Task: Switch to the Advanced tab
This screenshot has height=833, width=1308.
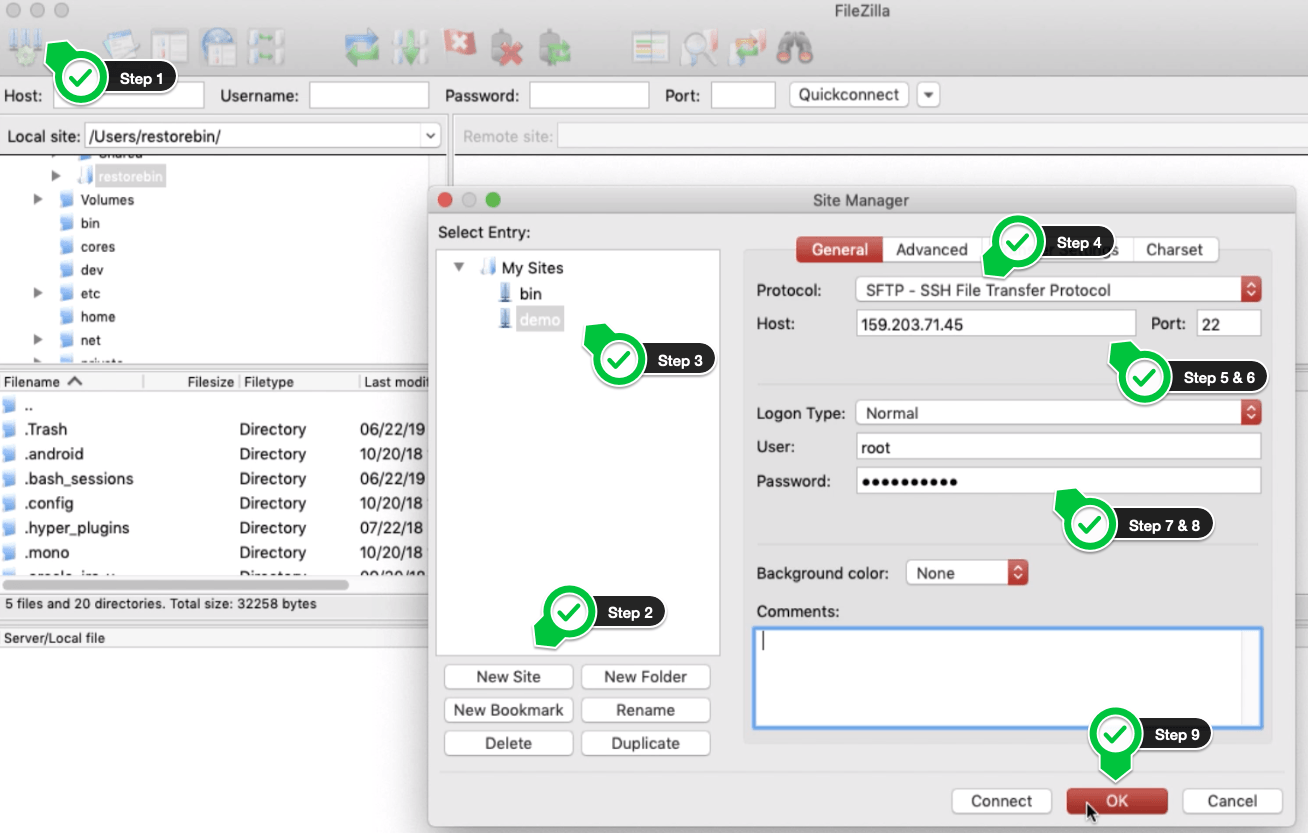Action: [x=932, y=250]
